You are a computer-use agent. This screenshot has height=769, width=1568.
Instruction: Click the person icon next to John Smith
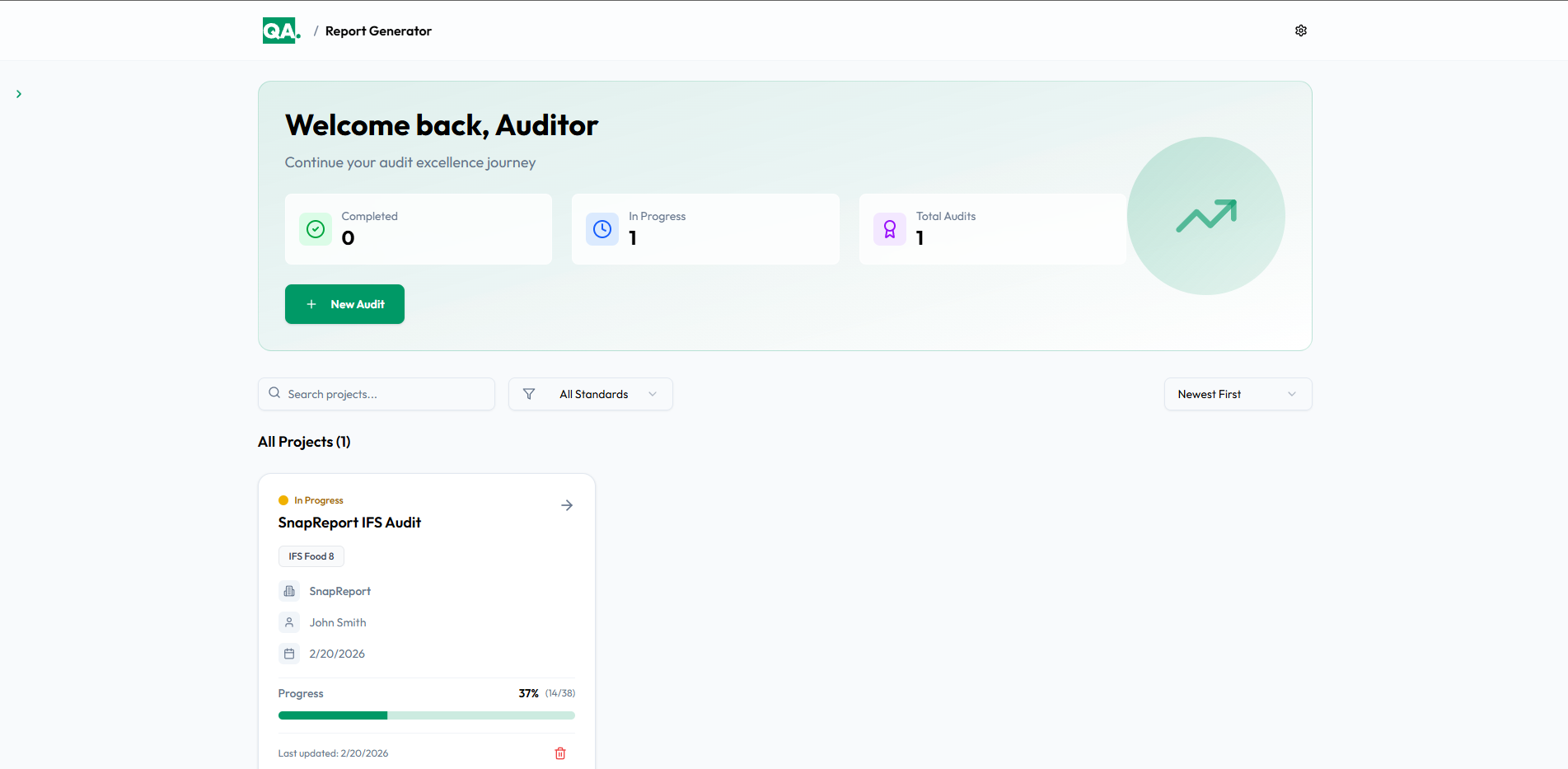[289, 622]
